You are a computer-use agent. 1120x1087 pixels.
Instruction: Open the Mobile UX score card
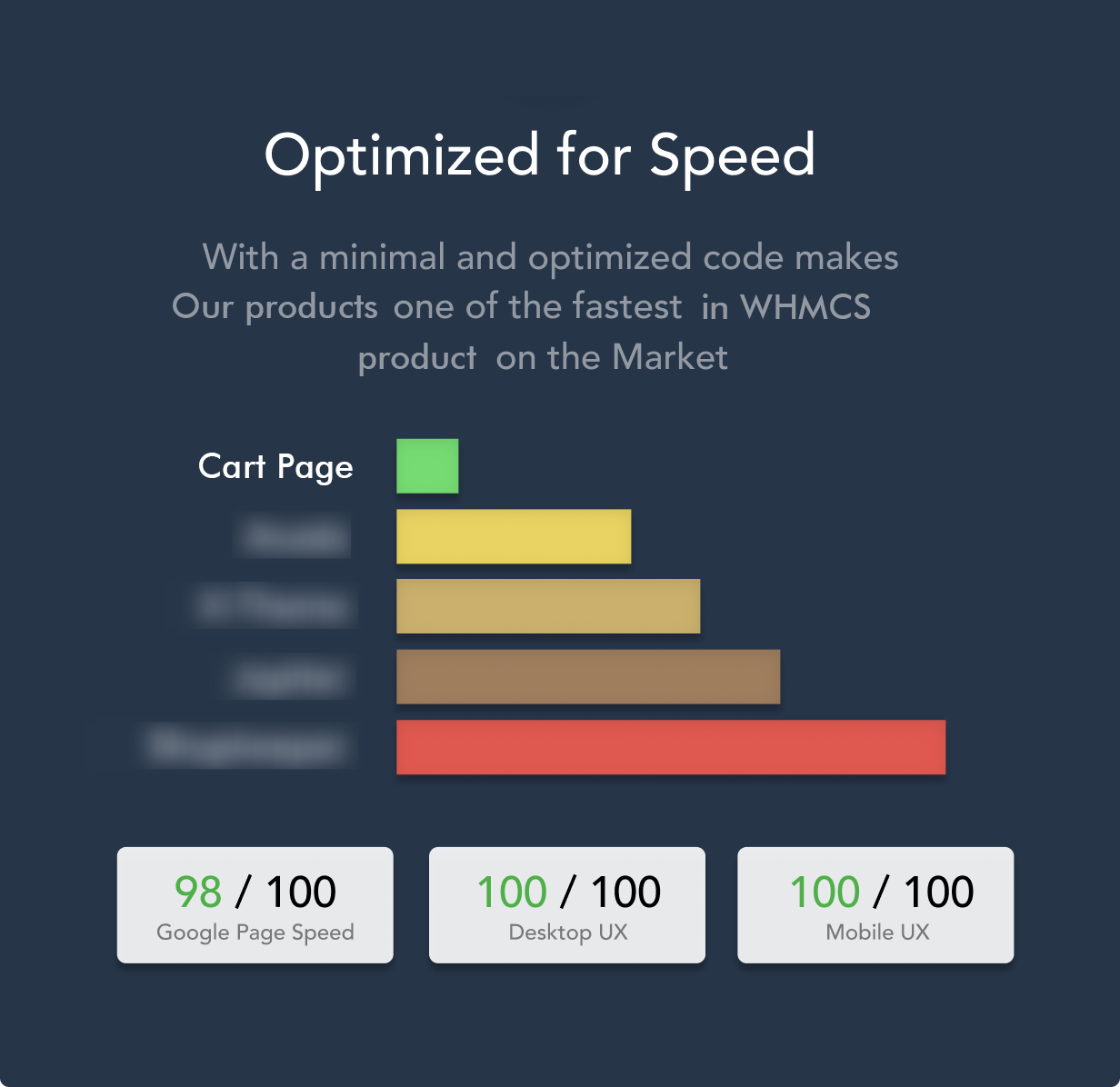875,905
